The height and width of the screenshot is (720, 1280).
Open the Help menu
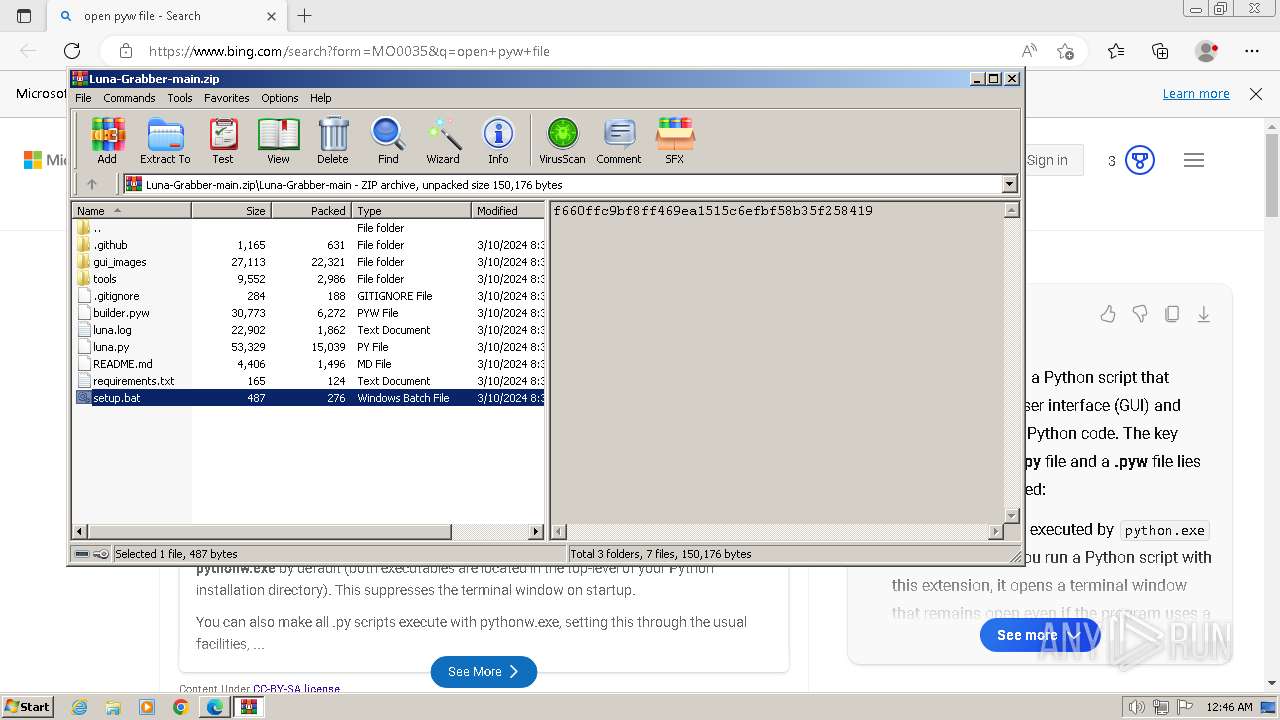tap(320, 98)
